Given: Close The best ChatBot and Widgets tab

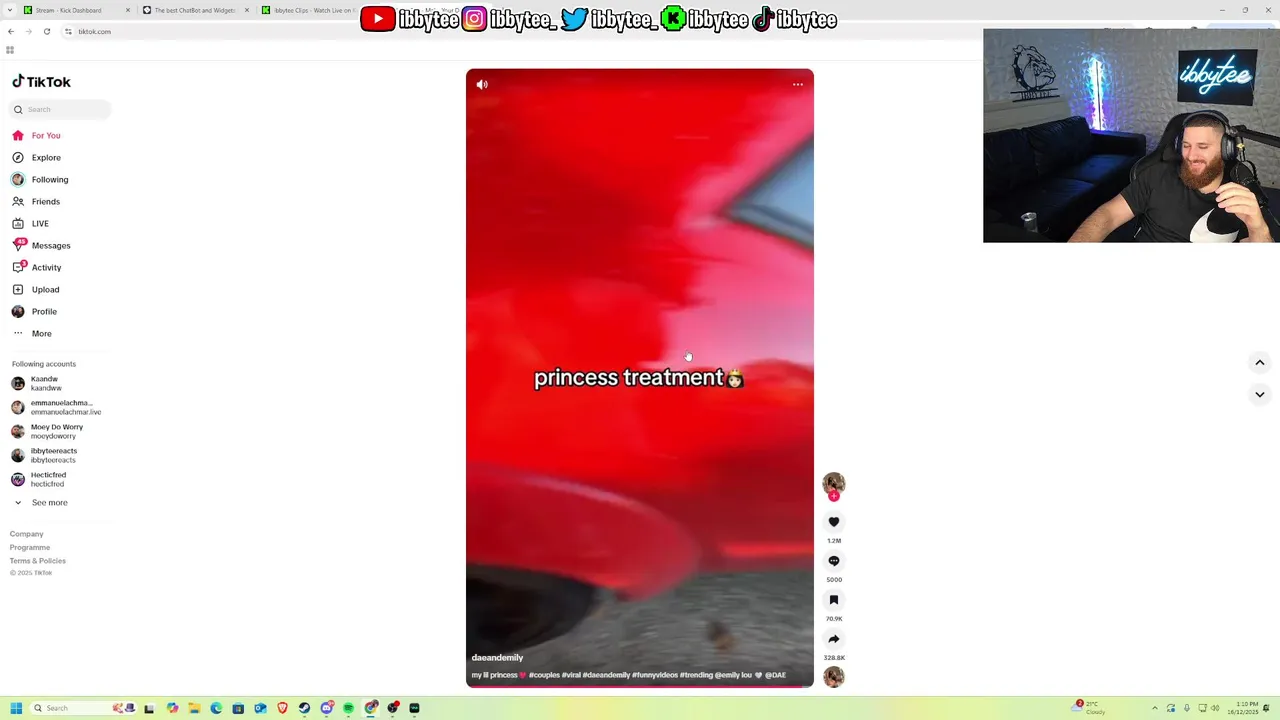Looking at the screenshot, I should tap(247, 10).
